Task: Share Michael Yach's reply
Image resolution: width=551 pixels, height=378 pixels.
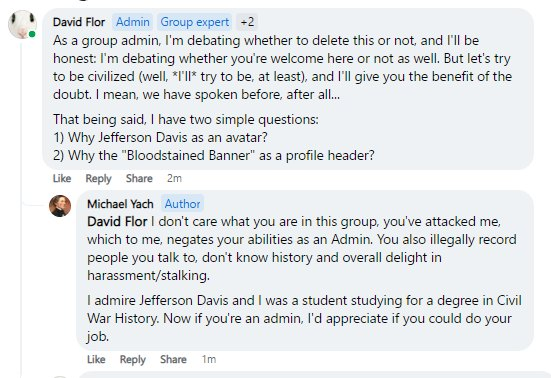Action: 173,359
